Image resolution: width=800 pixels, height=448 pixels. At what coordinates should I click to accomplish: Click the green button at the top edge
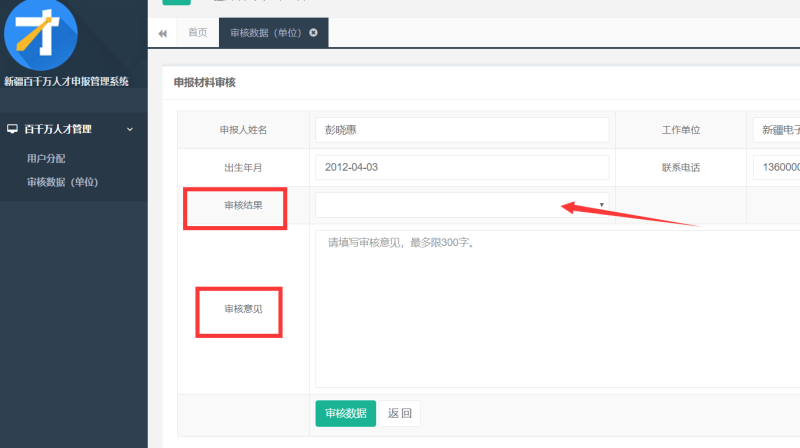pos(176,3)
